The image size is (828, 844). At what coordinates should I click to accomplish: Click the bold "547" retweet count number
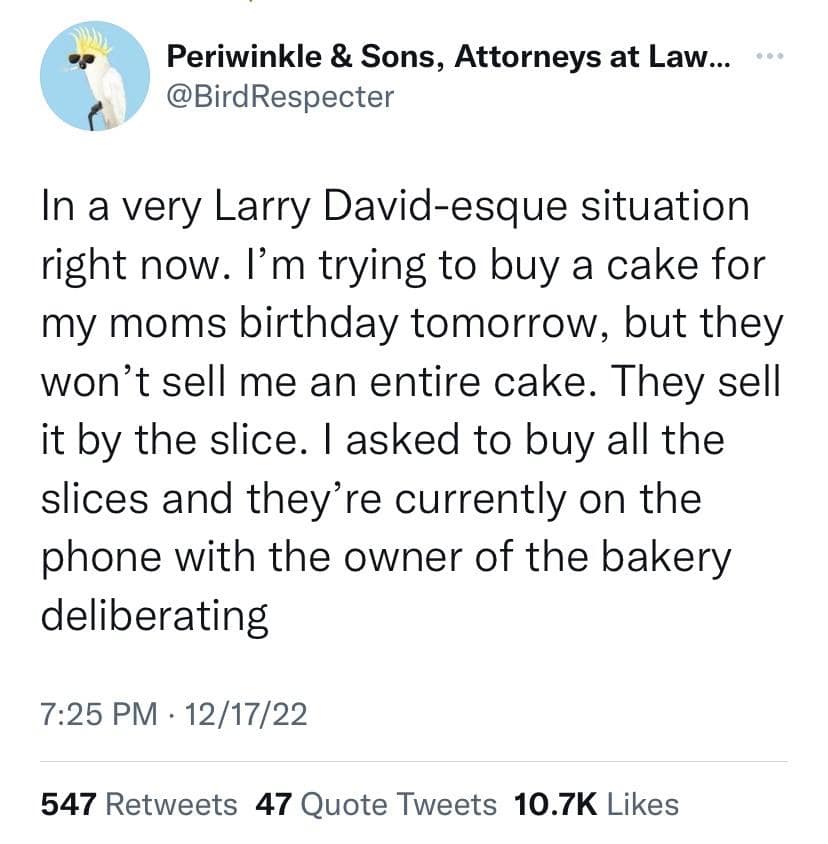68,803
